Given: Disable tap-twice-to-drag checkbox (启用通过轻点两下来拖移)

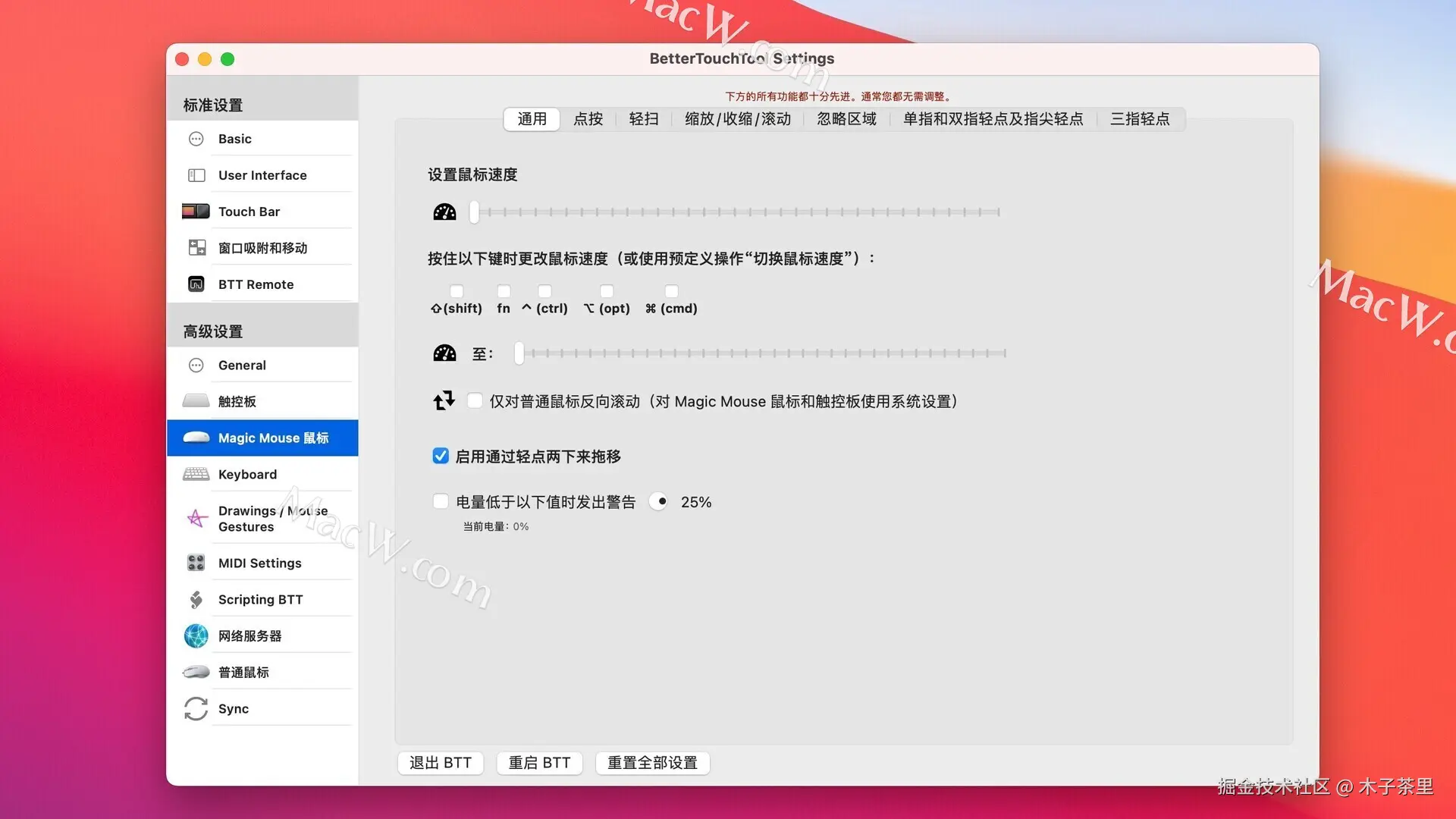Looking at the screenshot, I should (441, 456).
